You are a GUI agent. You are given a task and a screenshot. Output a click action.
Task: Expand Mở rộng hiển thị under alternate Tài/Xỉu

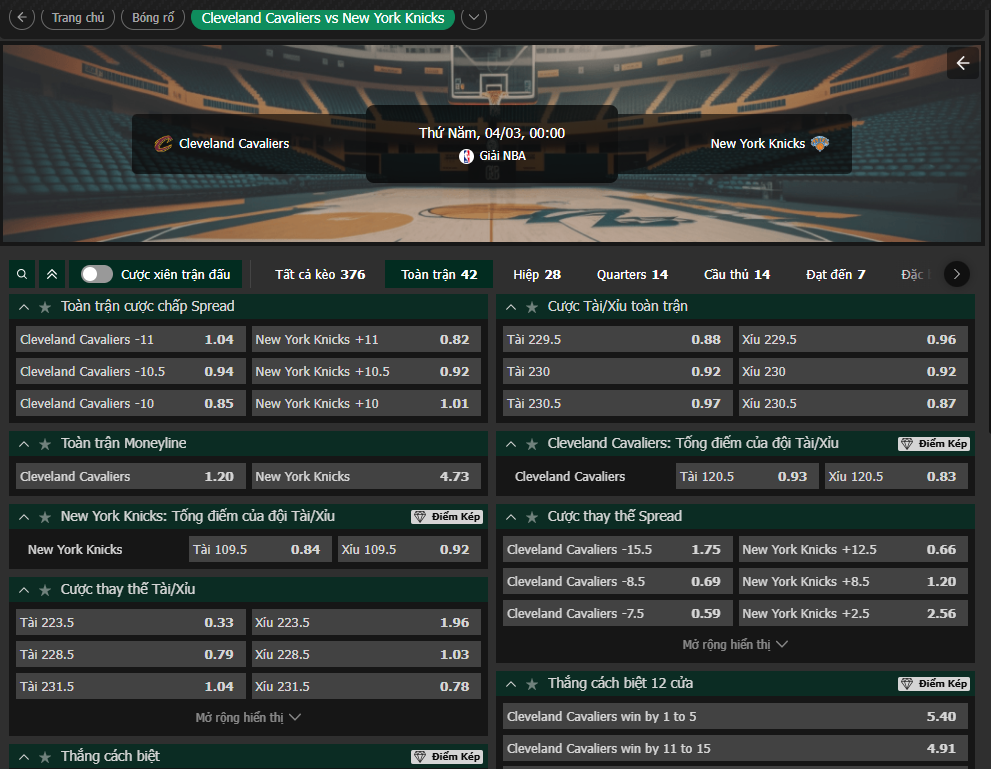[248, 717]
